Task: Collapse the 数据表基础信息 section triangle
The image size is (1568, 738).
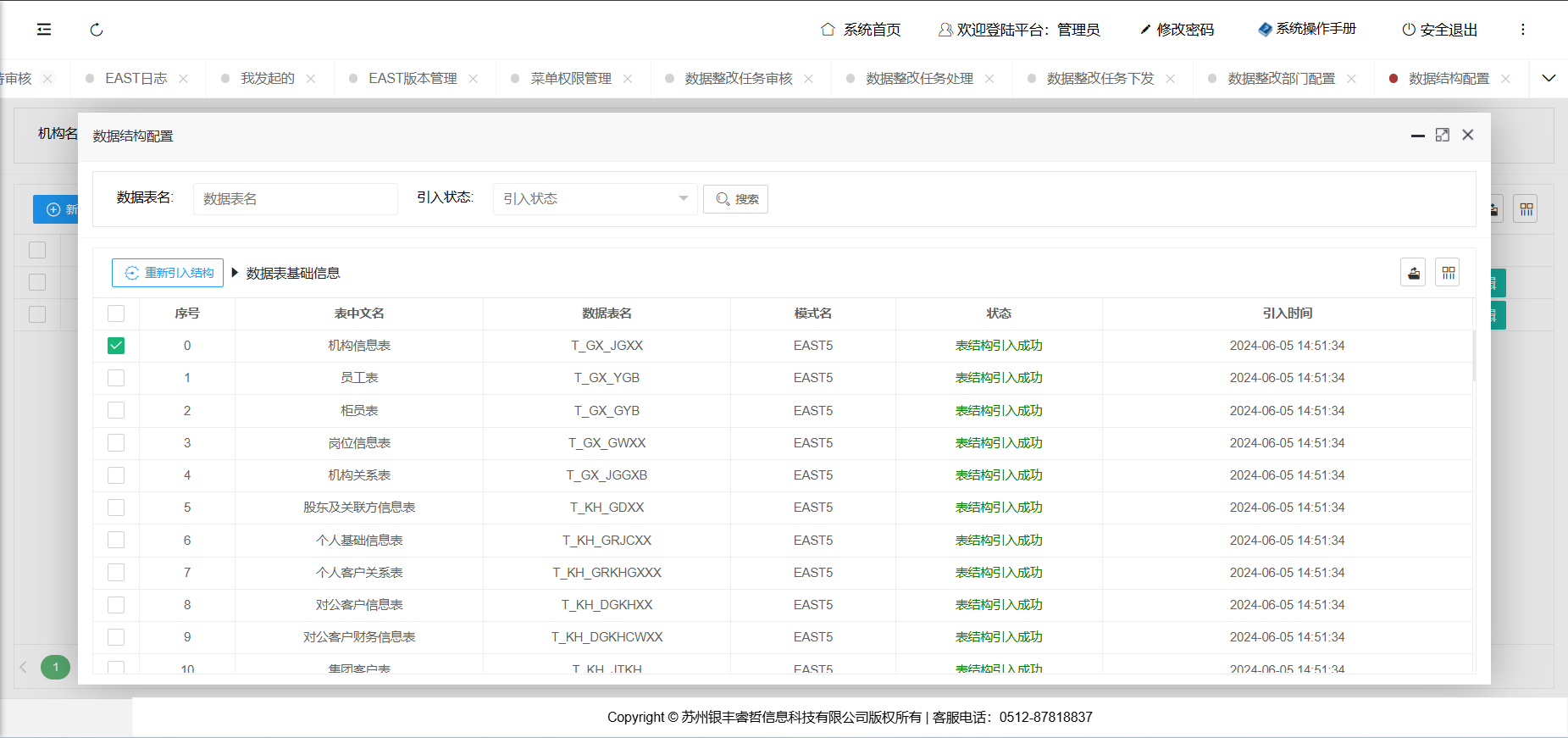Action: (235, 273)
